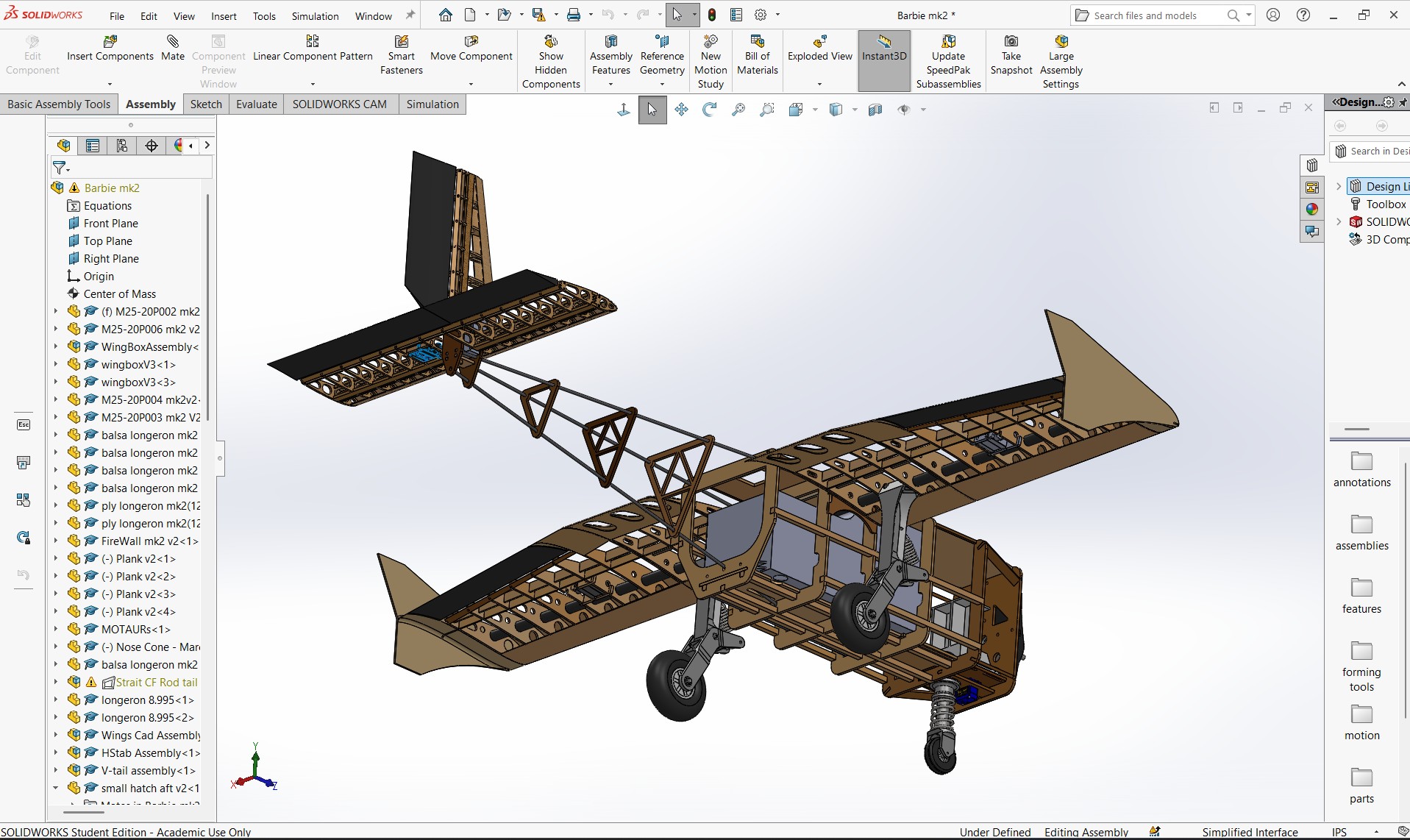Open the Simulation ribbon tab

tap(432, 104)
